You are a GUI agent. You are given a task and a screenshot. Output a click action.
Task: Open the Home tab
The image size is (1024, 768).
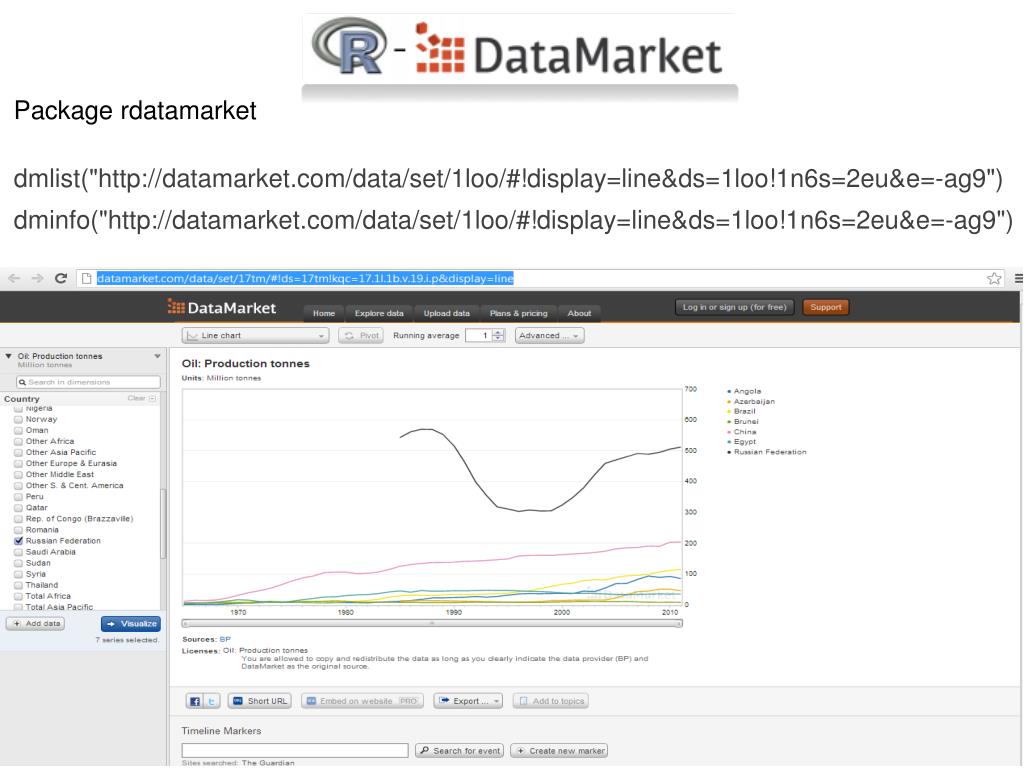tap(324, 313)
